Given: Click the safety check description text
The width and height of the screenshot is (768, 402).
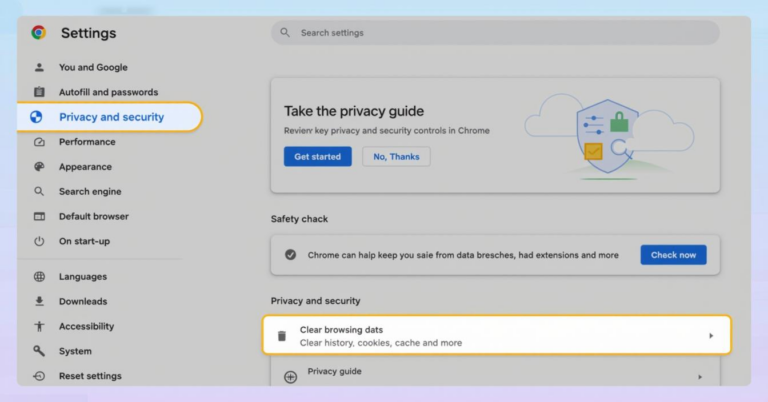Looking at the screenshot, I should [x=463, y=255].
